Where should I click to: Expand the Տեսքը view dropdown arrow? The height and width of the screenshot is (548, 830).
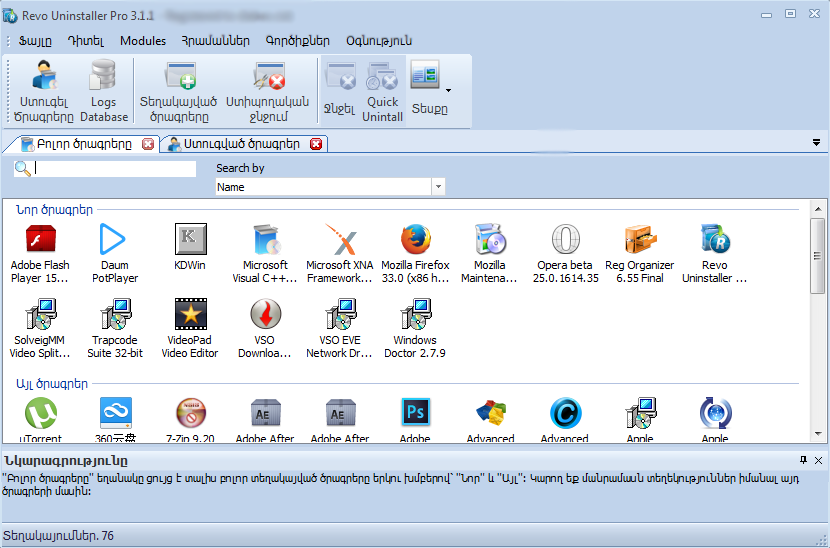[x=448, y=91]
